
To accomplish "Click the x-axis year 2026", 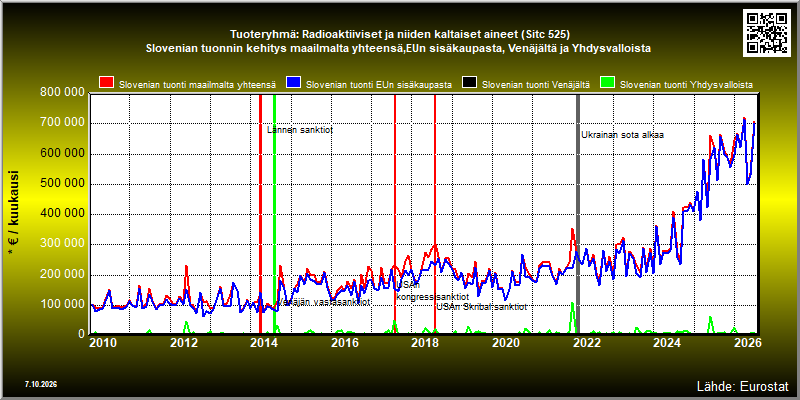I will point(747,343).
